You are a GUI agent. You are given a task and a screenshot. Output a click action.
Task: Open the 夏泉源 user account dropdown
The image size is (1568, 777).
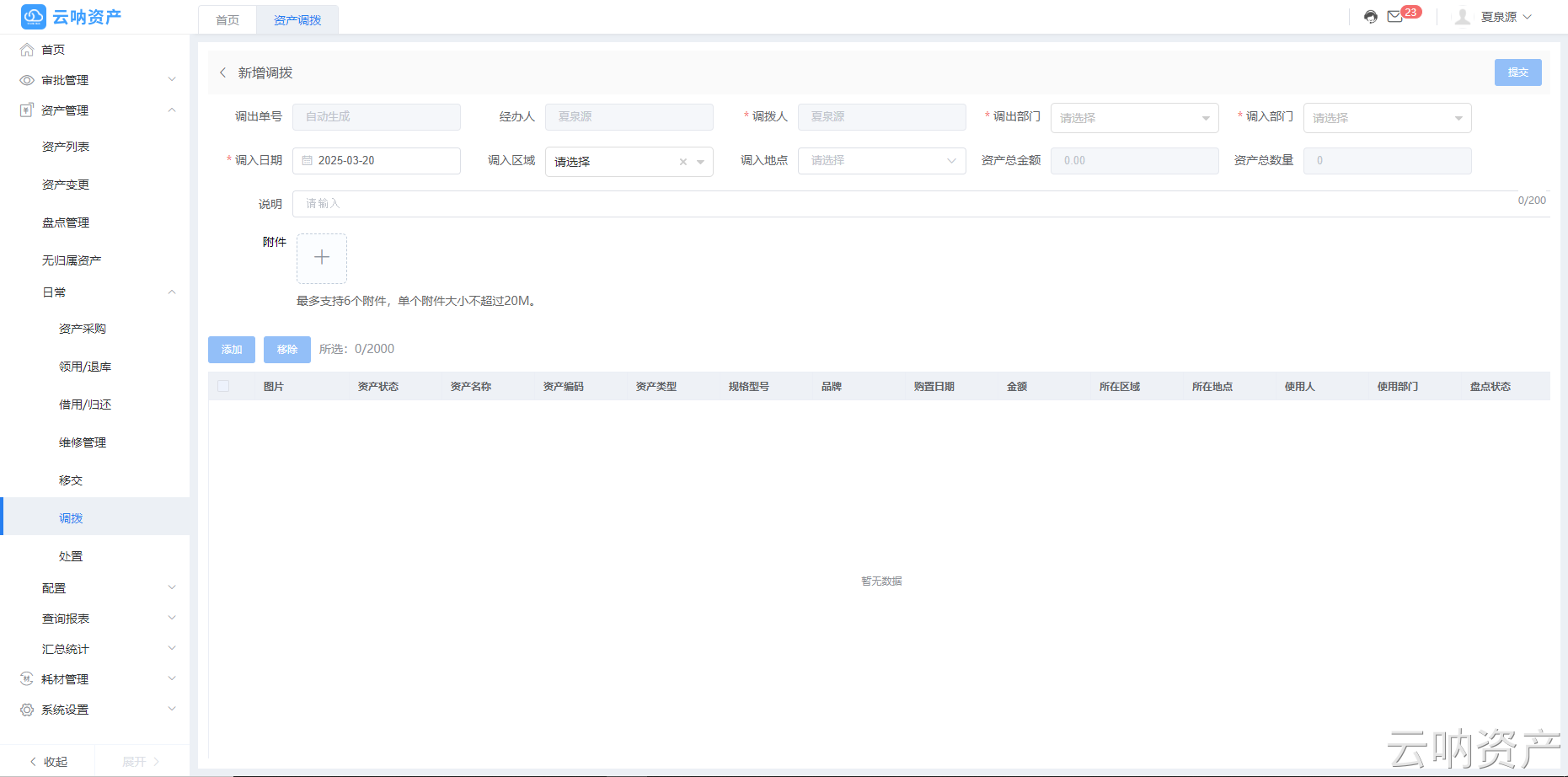[1506, 17]
